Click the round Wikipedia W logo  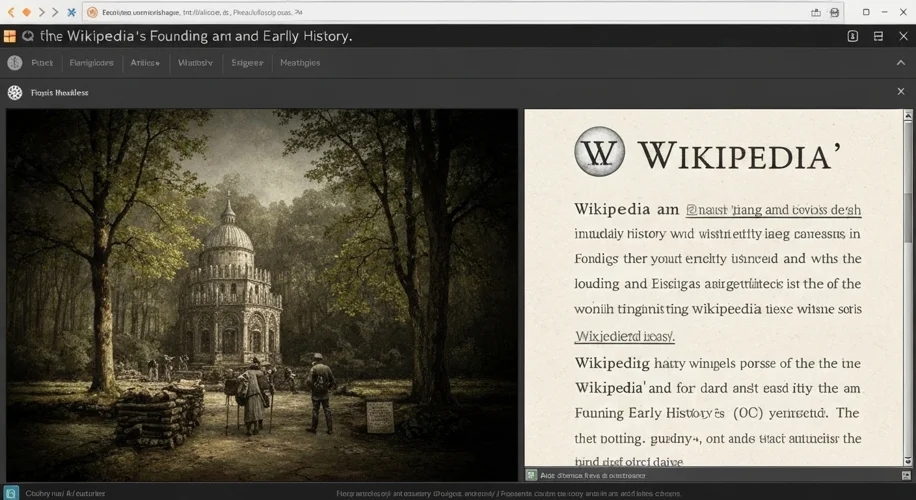[599, 152]
